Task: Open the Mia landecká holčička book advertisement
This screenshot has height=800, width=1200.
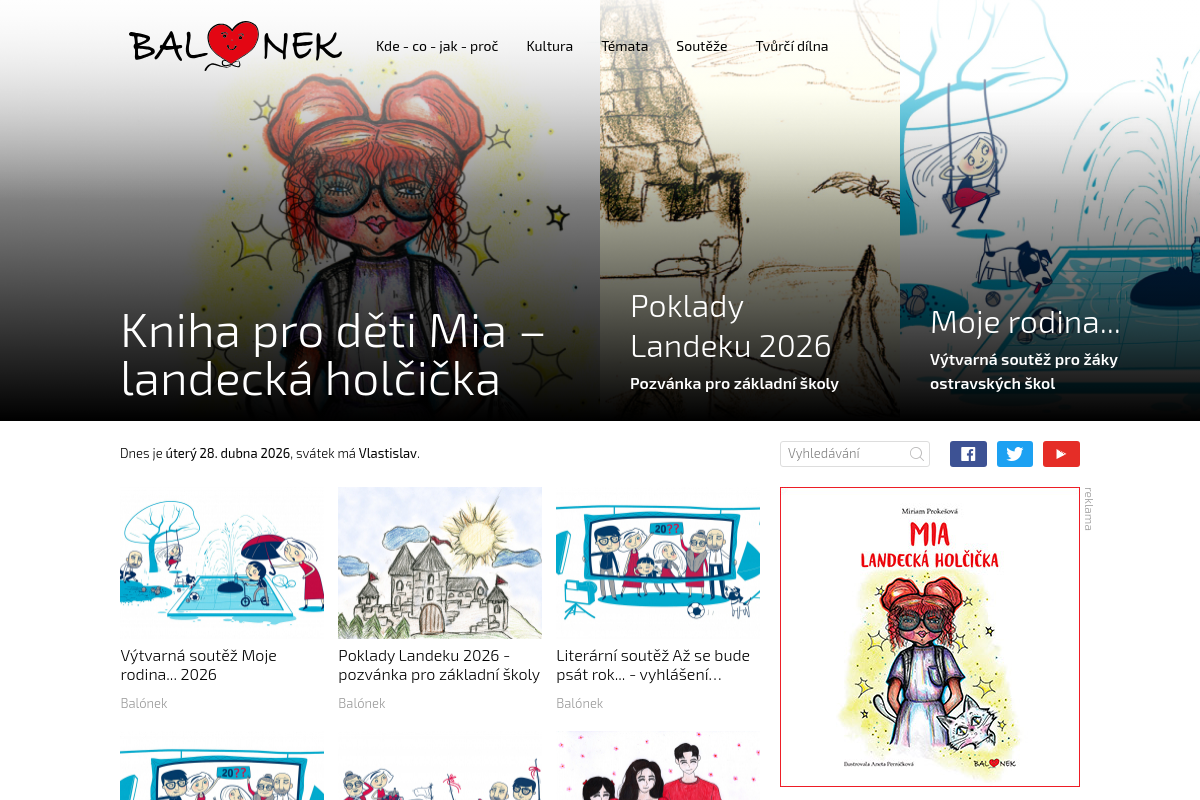Action: point(930,637)
